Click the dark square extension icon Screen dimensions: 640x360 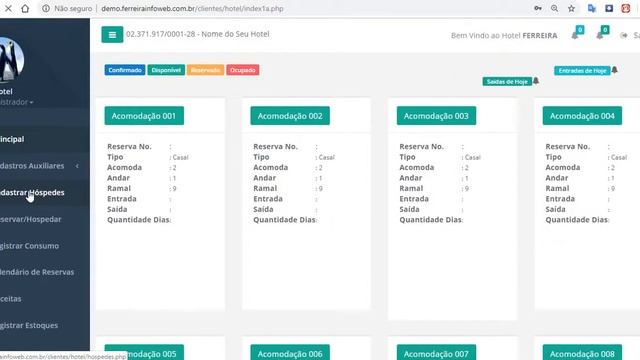coord(609,8)
